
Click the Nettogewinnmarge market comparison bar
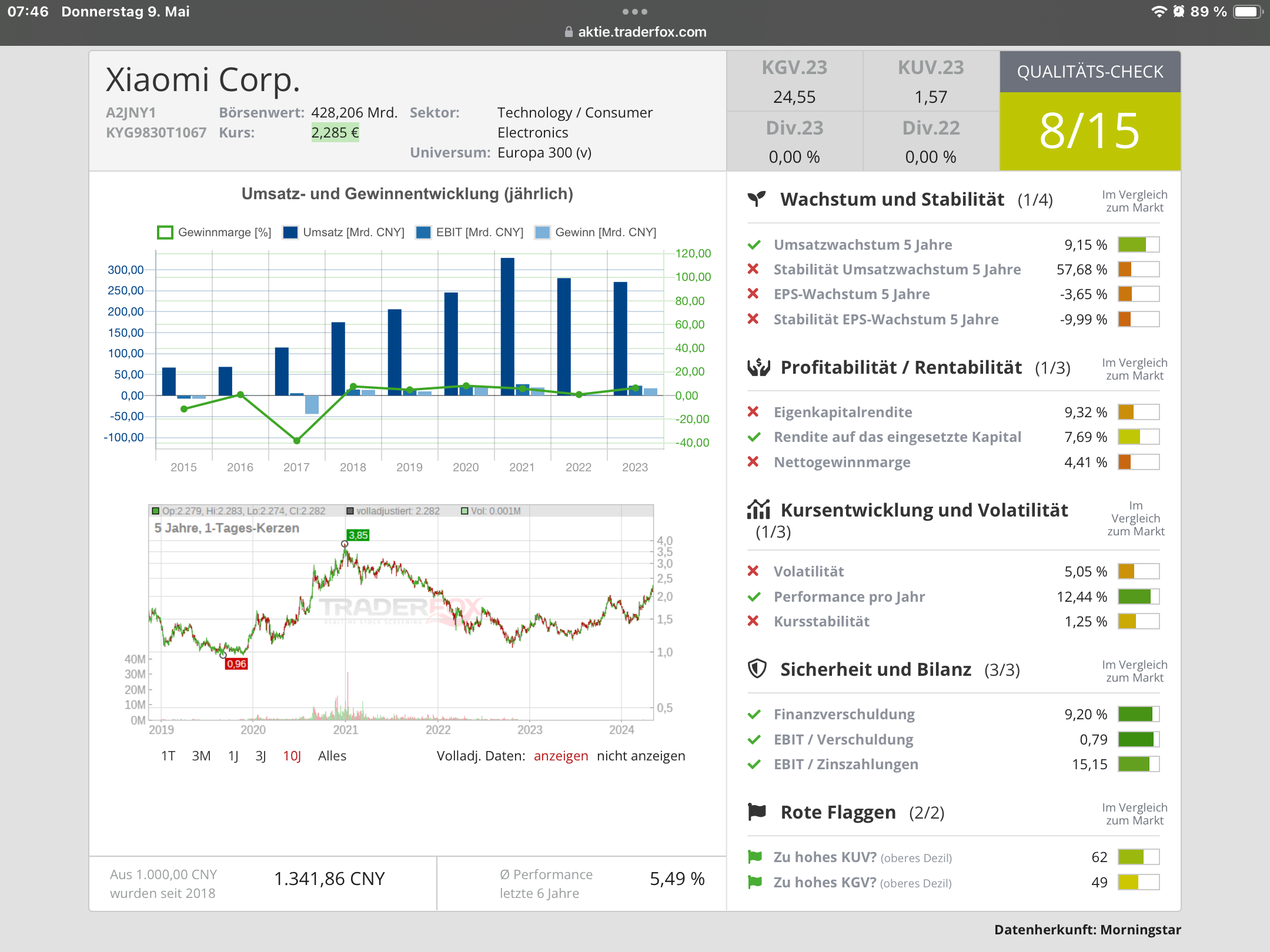[1139, 462]
